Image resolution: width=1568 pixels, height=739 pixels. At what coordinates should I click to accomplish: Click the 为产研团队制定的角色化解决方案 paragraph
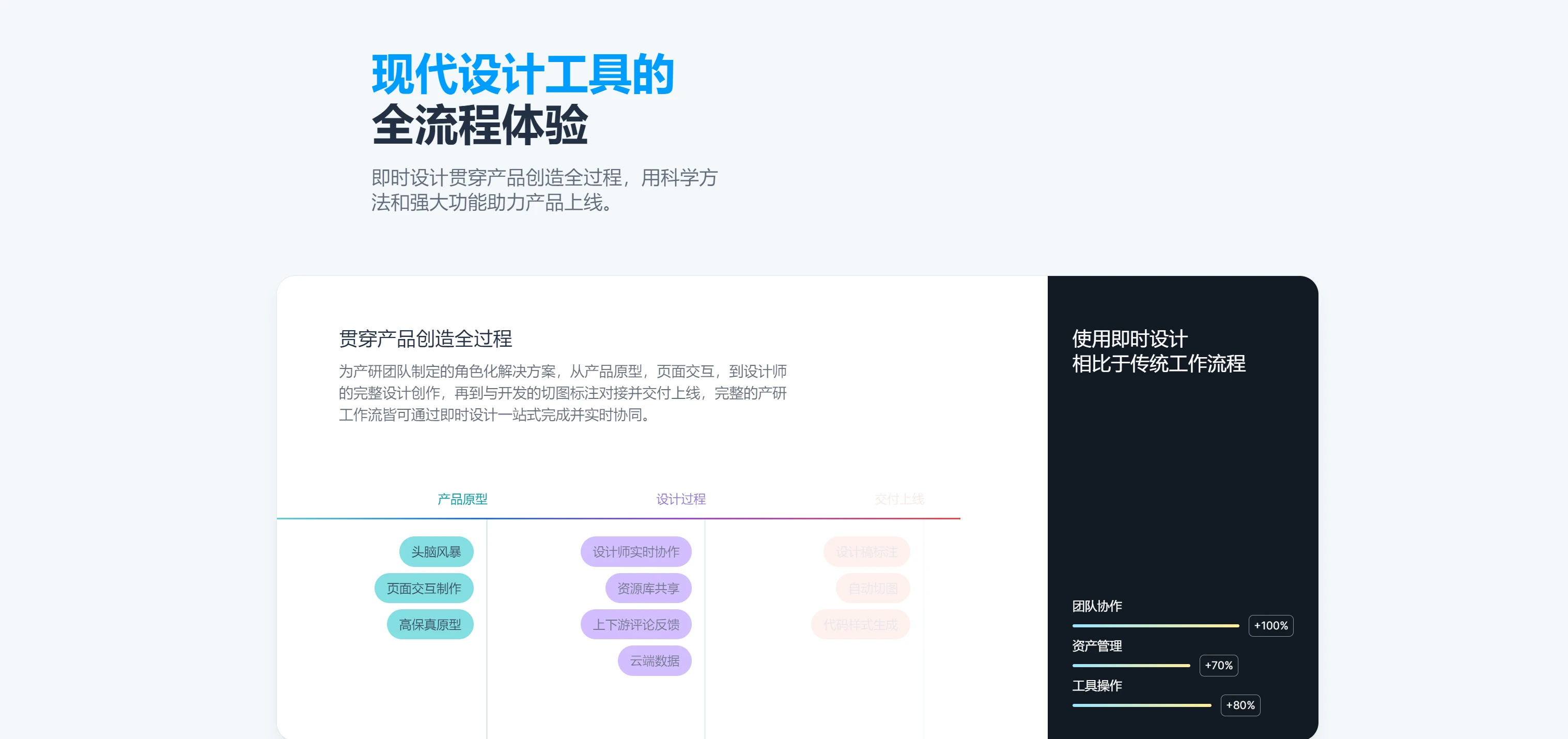coord(563,393)
